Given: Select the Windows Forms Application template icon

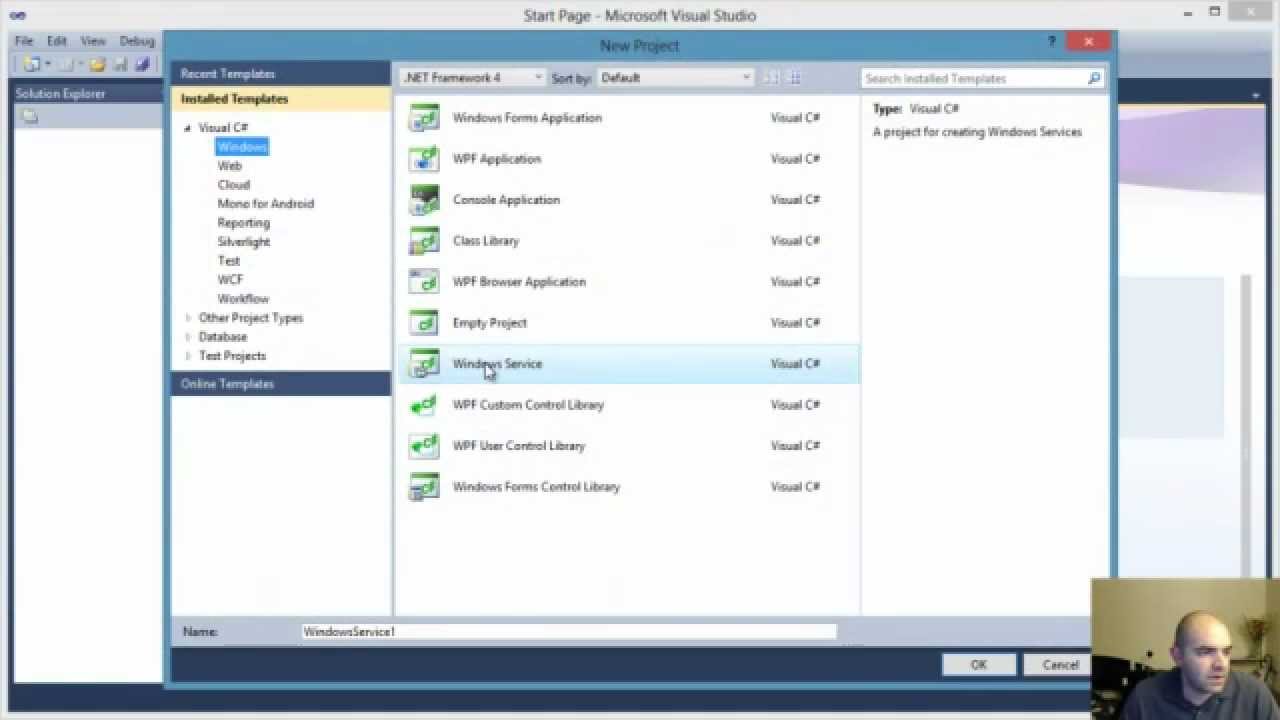Looking at the screenshot, I should pyautogui.click(x=424, y=118).
